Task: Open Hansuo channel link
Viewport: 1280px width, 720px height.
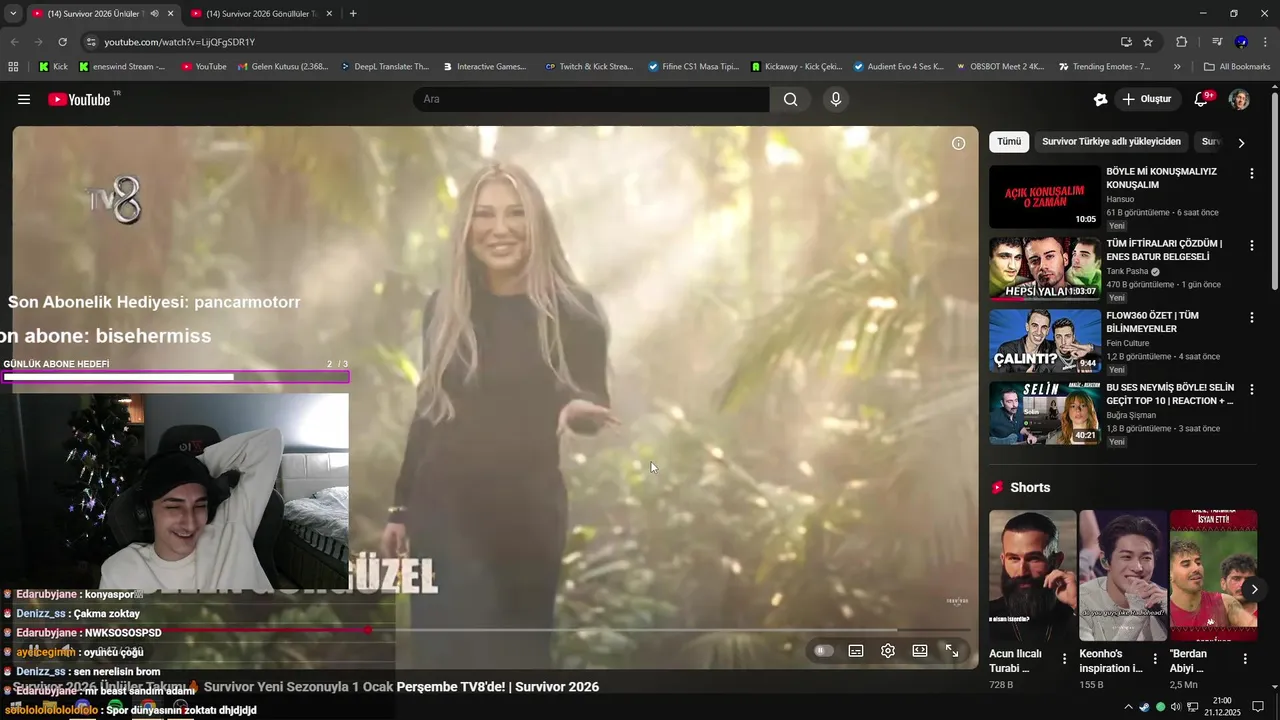Action: [1120, 199]
